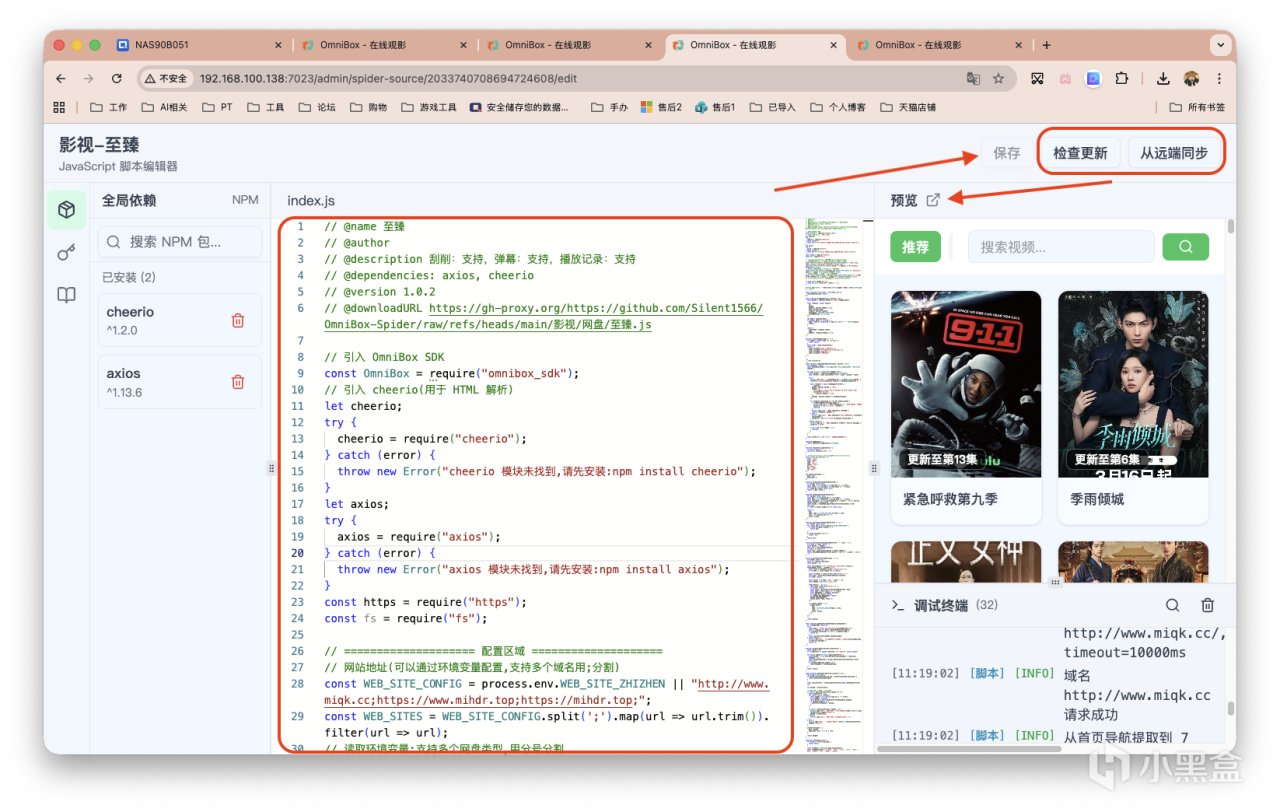Click the debug terminal vertical scrollbar

click(x=1231, y=710)
